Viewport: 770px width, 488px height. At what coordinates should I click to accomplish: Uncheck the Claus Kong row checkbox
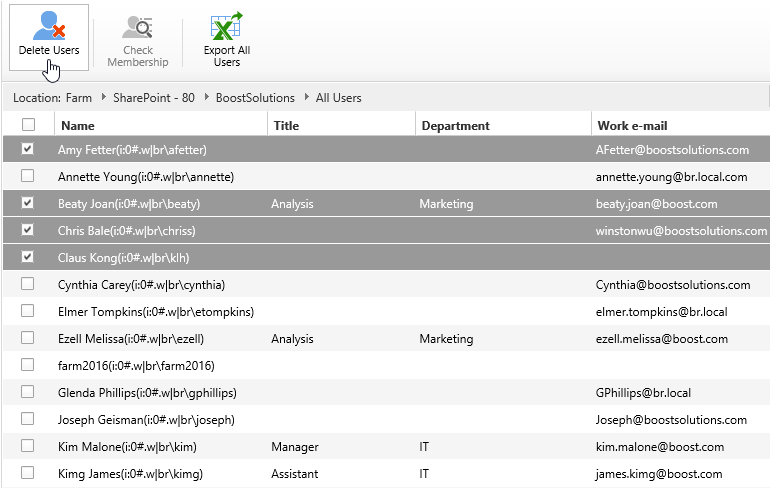(28, 257)
